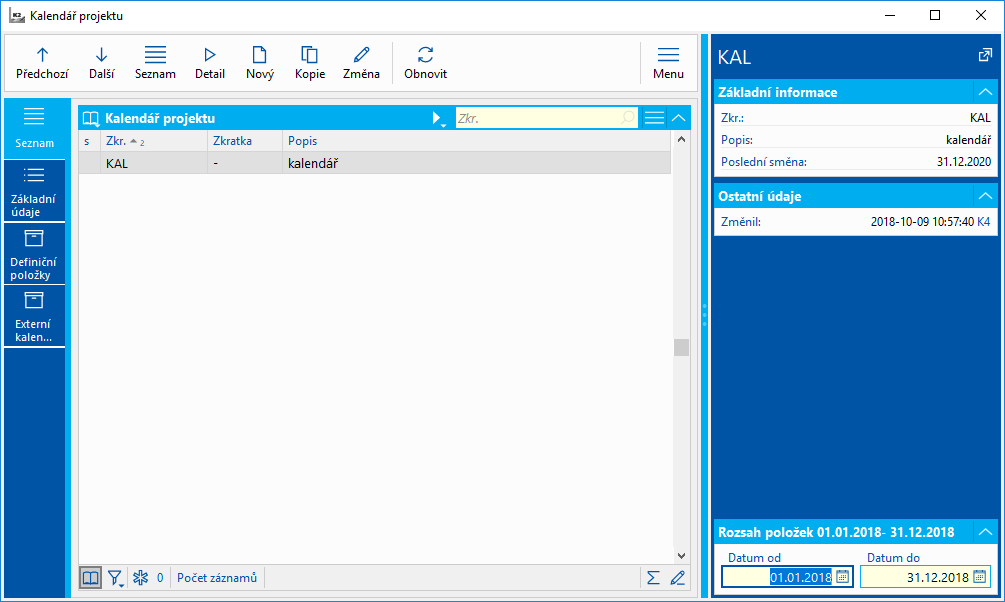Open the Seznam toolbar button
Viewport: 1005px width, 602px height.
(x=155, y=63)
